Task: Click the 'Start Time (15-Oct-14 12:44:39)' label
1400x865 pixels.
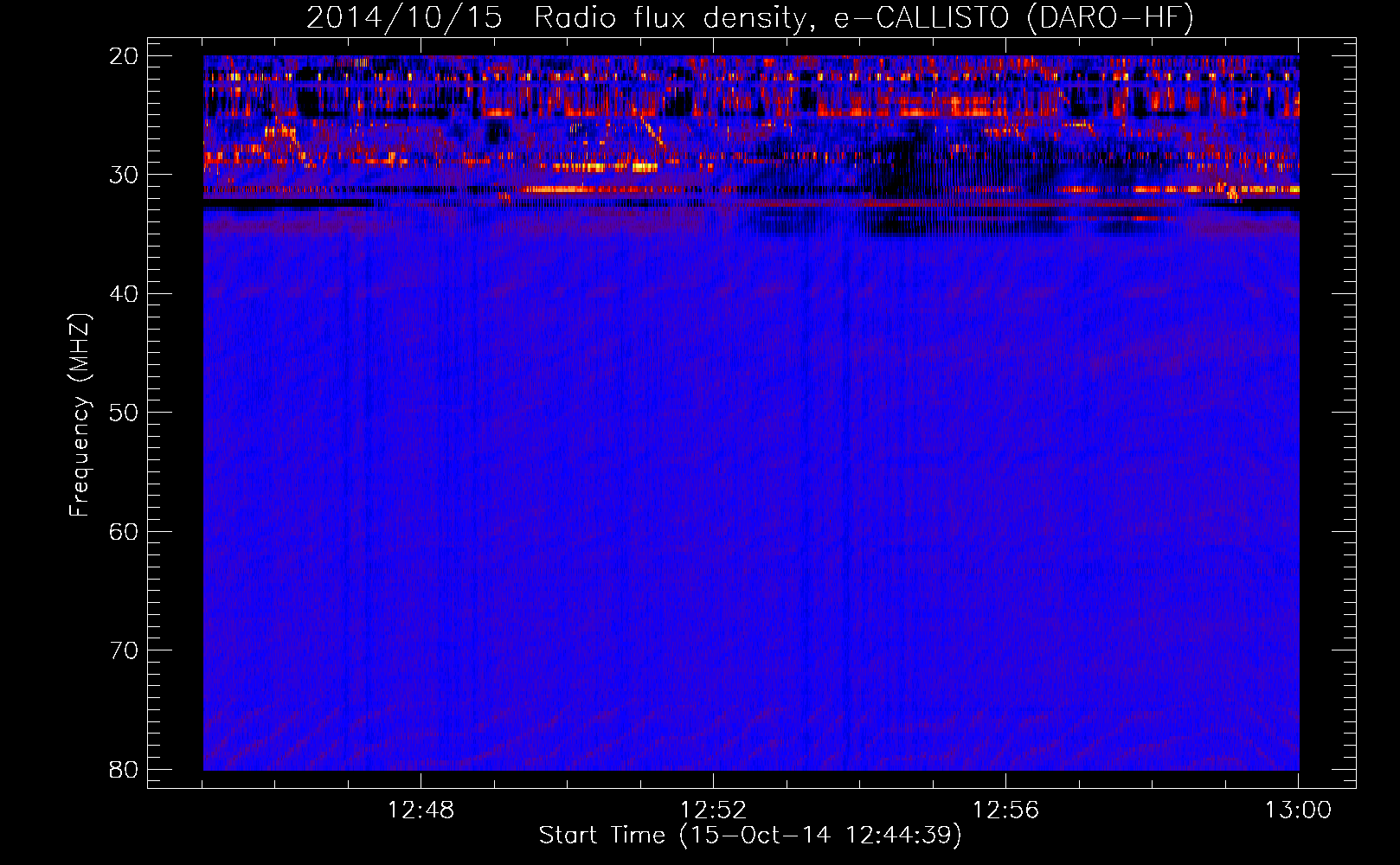Action: (x=750, y=836)
